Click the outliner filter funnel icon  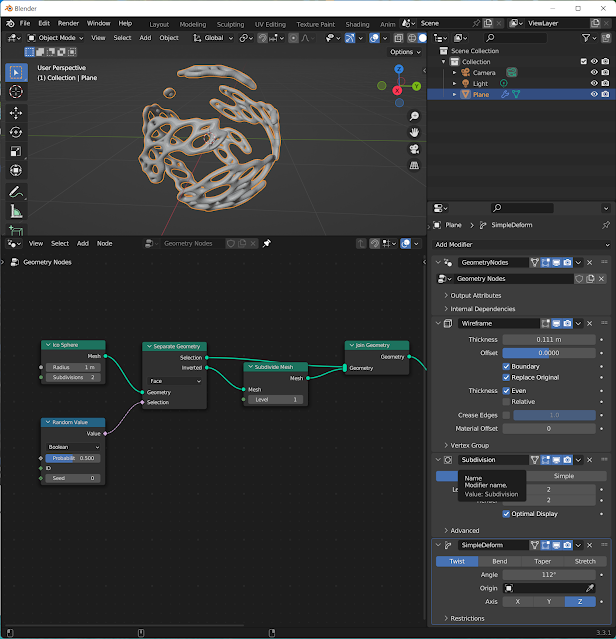(x=586, y=38)
